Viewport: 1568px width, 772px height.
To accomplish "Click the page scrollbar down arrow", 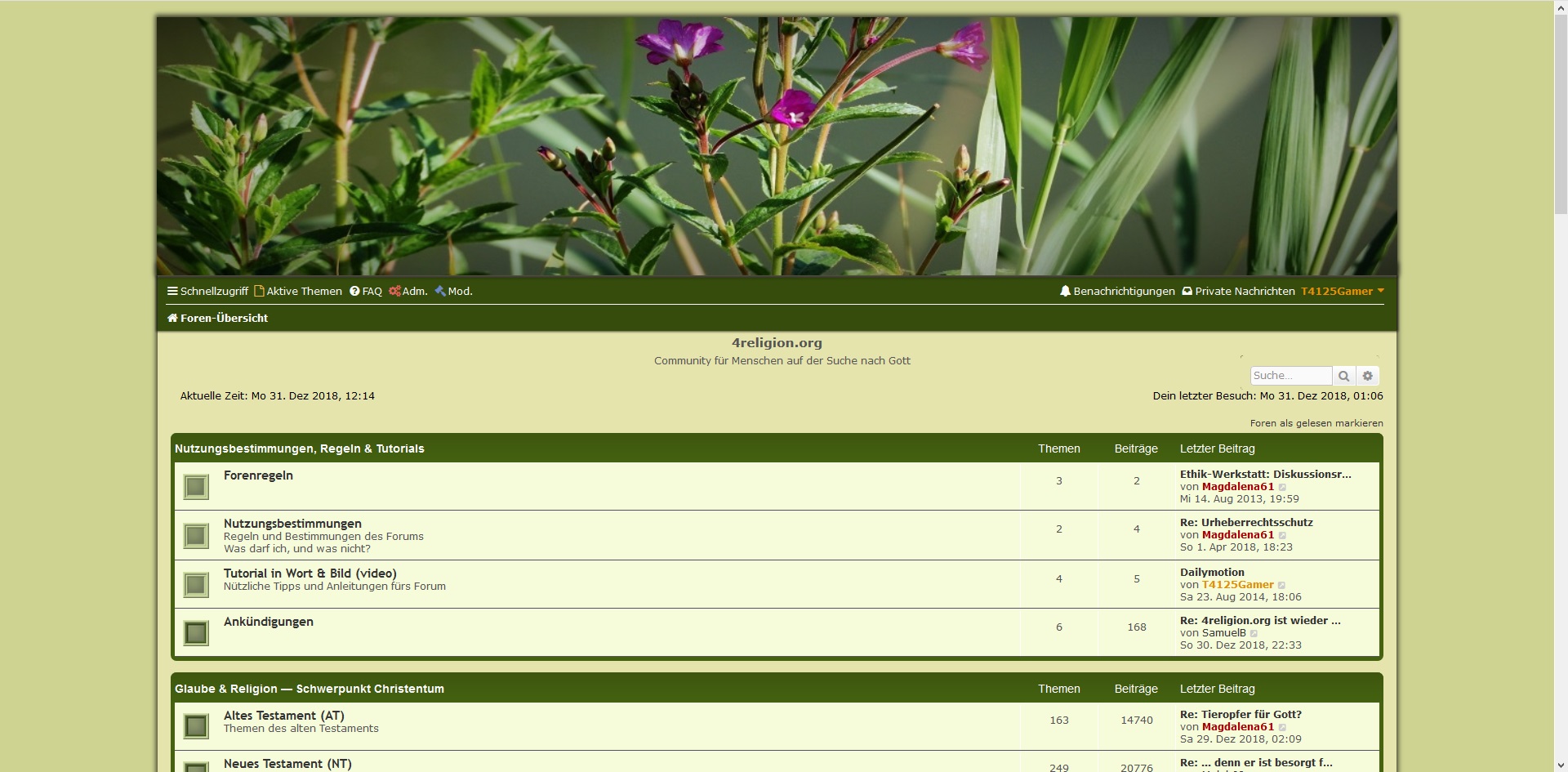I will point(1560,765).
